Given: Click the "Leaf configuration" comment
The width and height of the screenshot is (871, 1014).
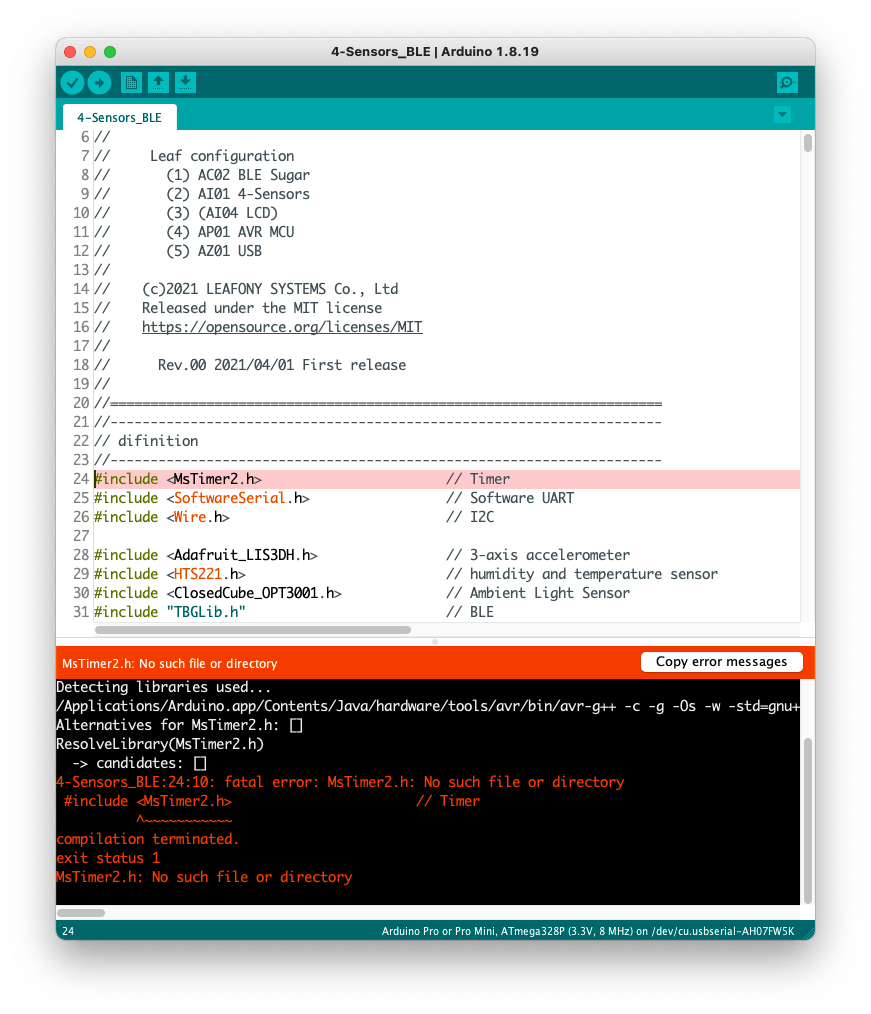Looking at the screenshot, I should point(222,156).
